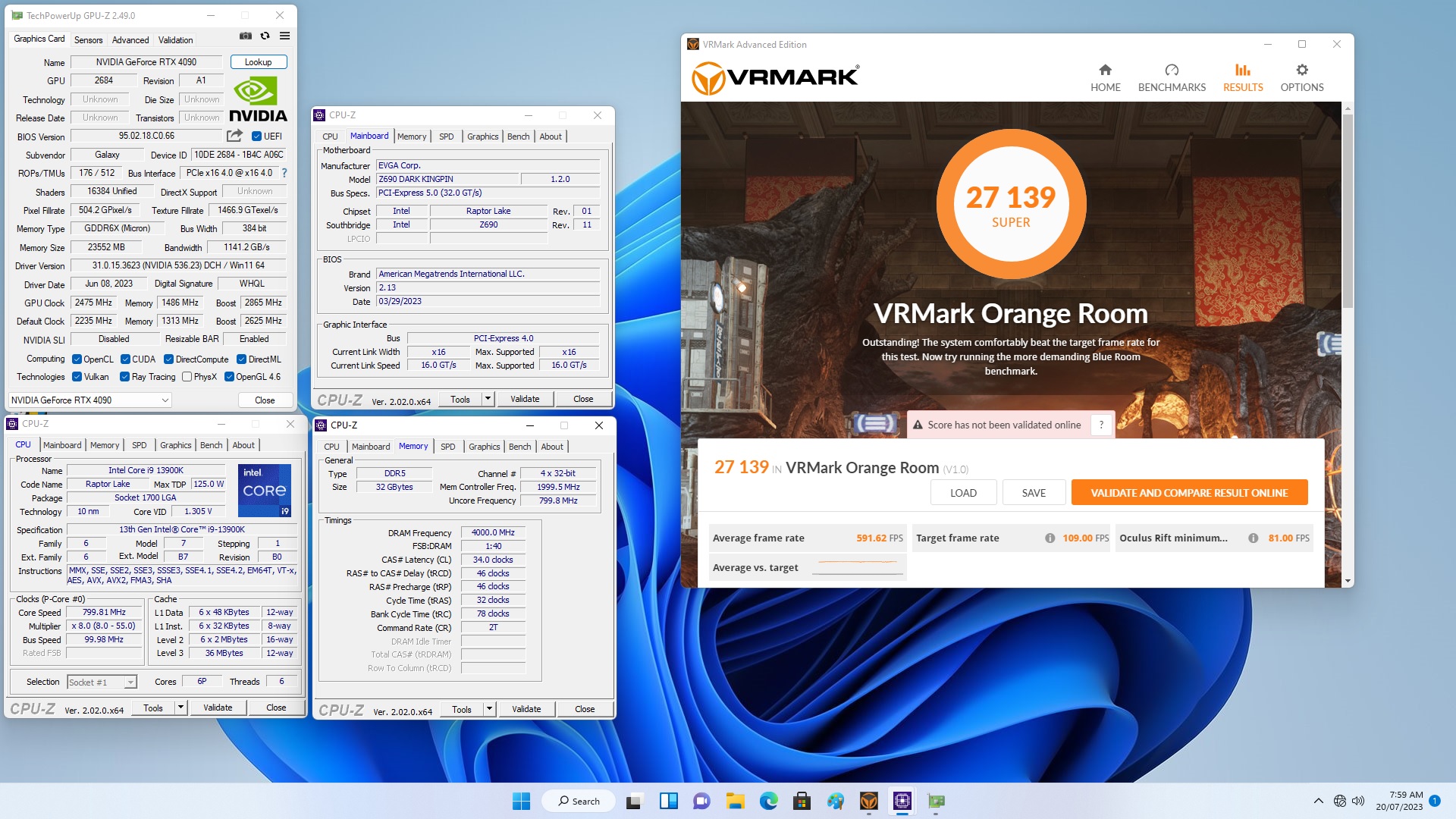Click the VRMark vertical scrollbar thumb
The image size is (1456, 819).
pyautogui.click(x=1347, y=211)
